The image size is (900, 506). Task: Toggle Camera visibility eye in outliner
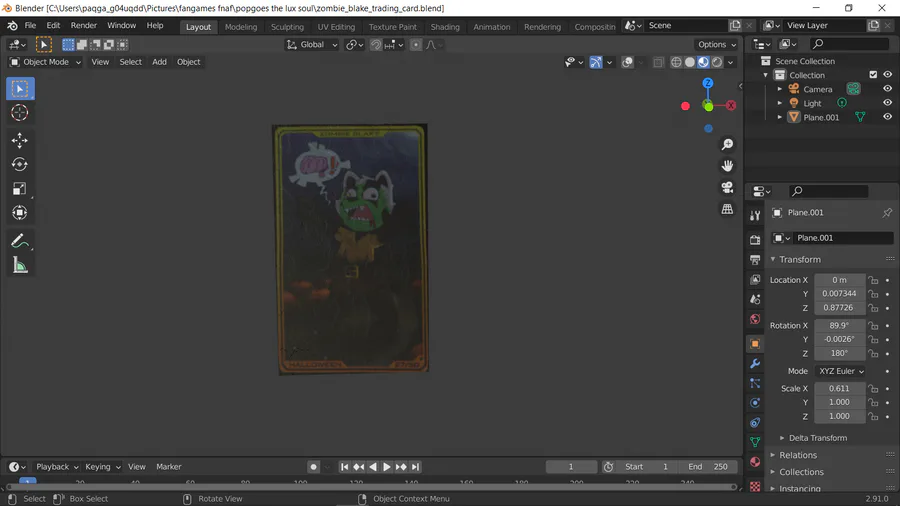pos(887,89)
